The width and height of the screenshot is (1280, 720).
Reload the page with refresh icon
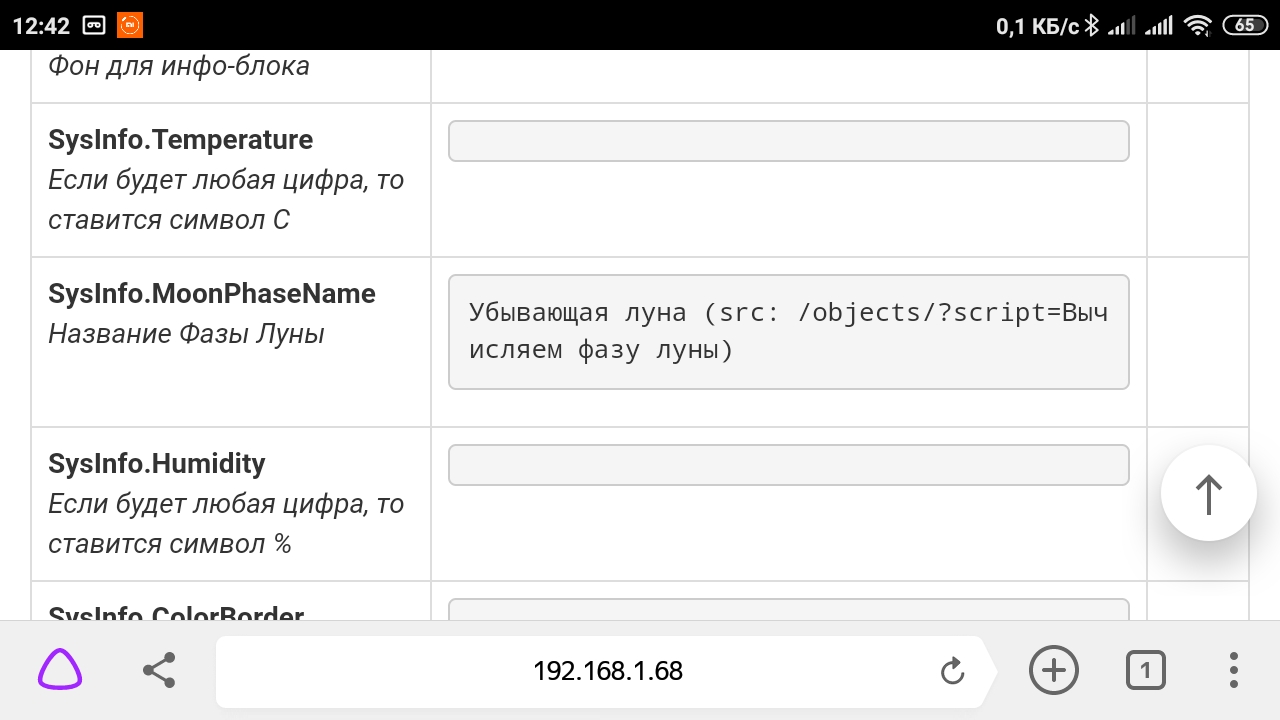[x=952, y=671]
